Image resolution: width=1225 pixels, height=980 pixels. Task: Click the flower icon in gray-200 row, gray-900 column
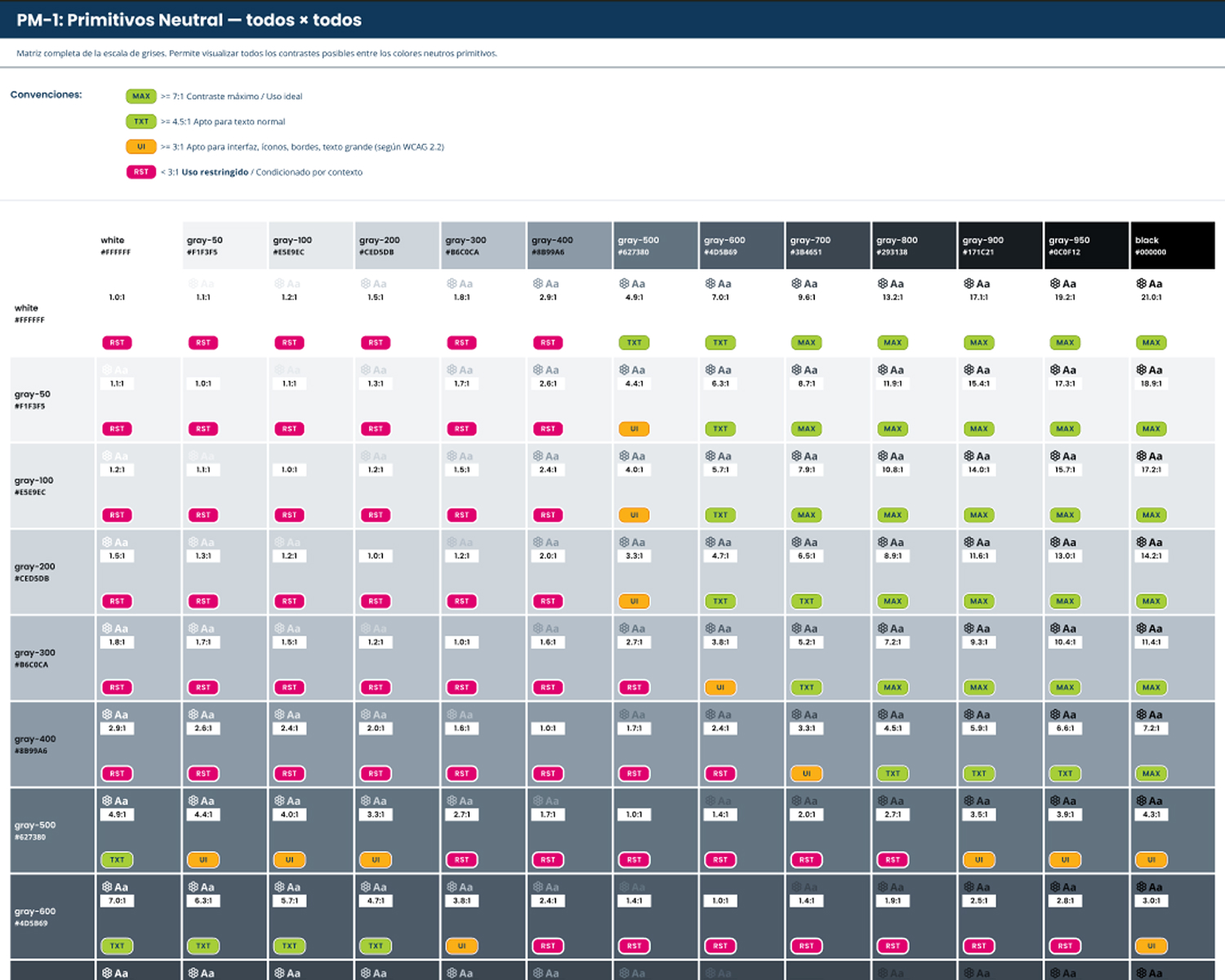point(969,542)
